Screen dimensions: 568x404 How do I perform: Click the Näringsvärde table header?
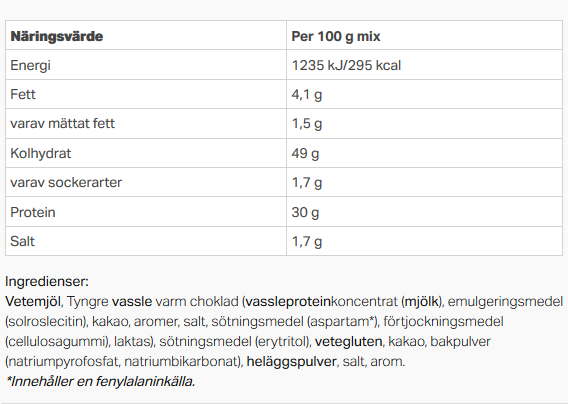pos(57,36)
